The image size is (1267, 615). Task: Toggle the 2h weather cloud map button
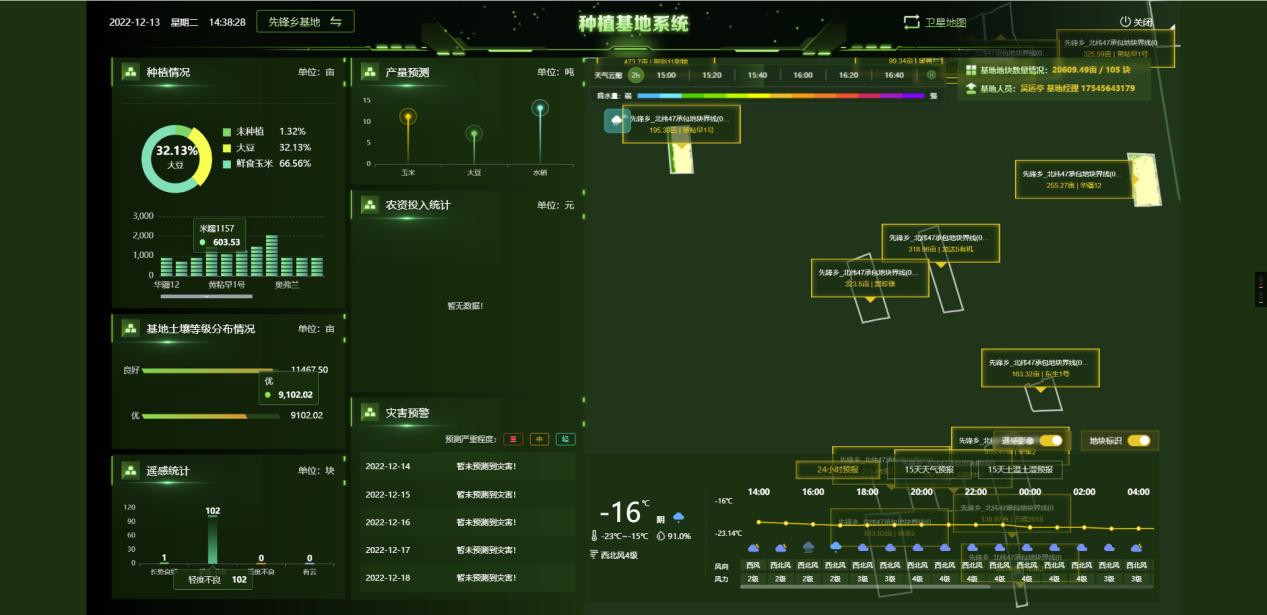[635, 75]
